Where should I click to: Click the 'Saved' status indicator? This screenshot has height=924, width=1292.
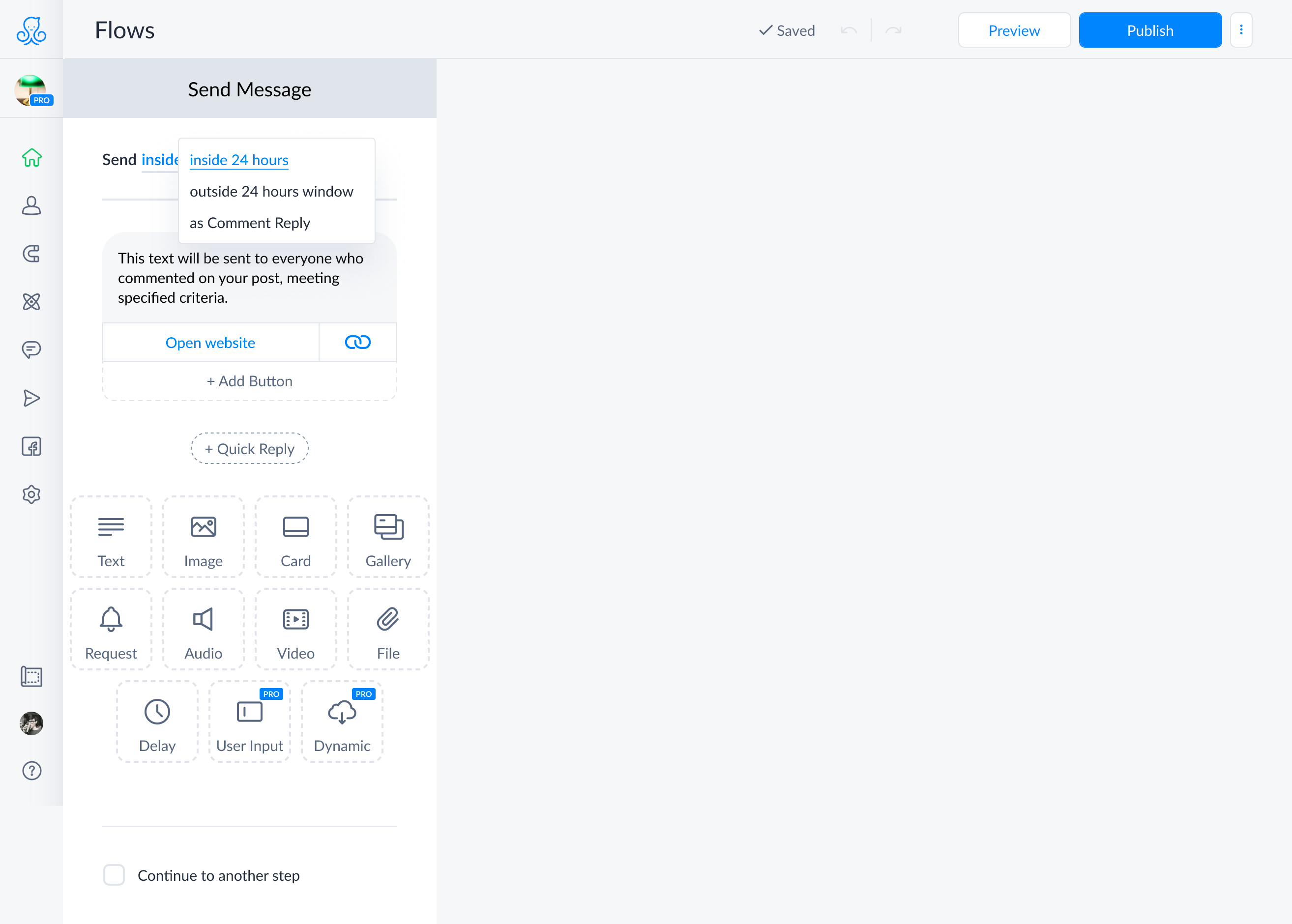[x=787, y=30]
